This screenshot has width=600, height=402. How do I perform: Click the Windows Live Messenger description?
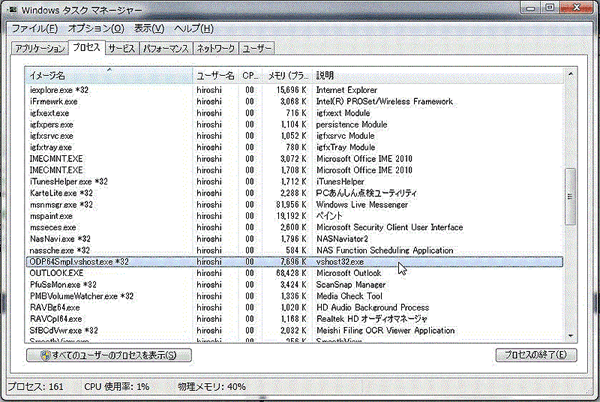(362, 205)
